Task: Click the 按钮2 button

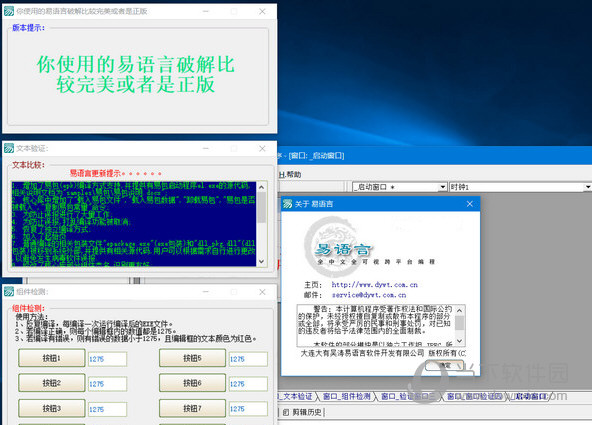Action: click(x=52, y=383)
